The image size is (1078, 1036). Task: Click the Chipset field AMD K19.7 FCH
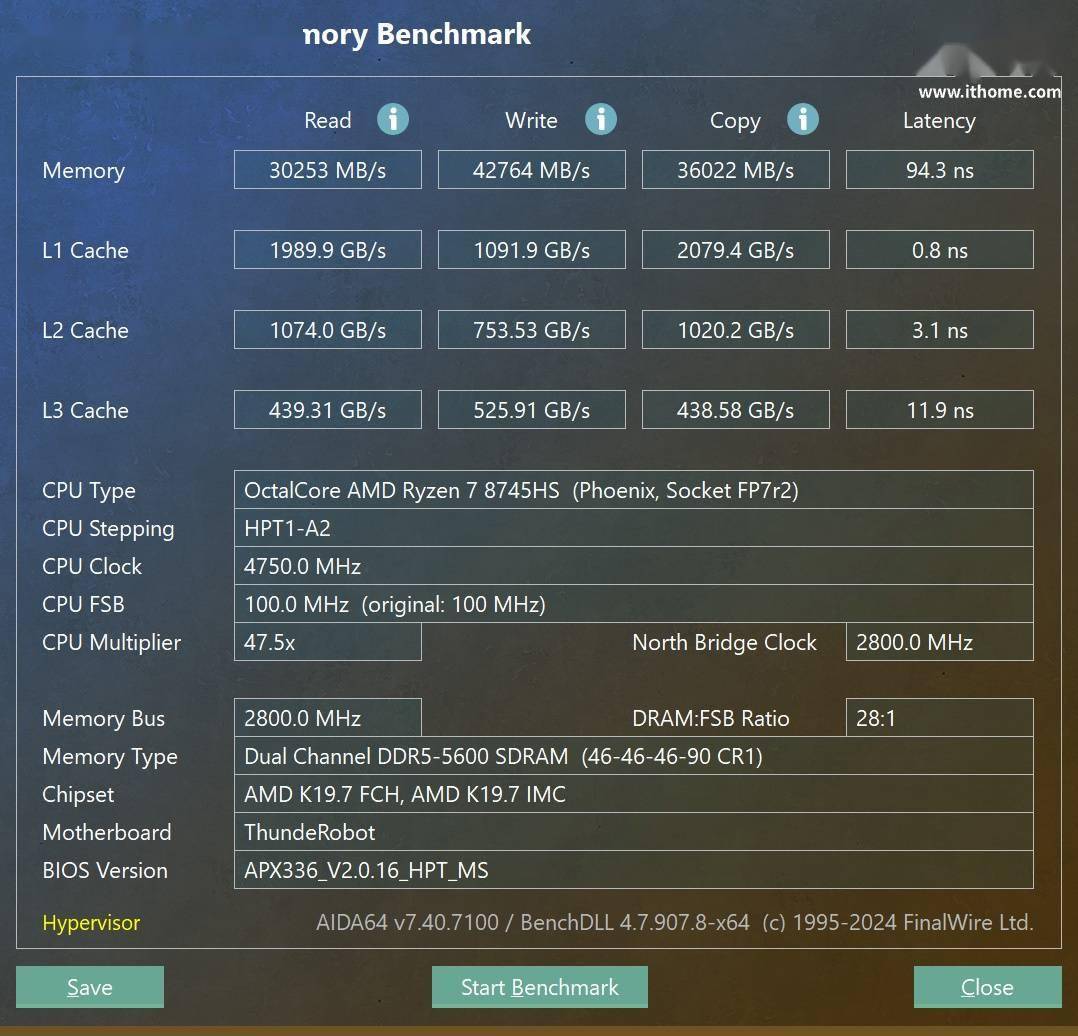[634, 794]
